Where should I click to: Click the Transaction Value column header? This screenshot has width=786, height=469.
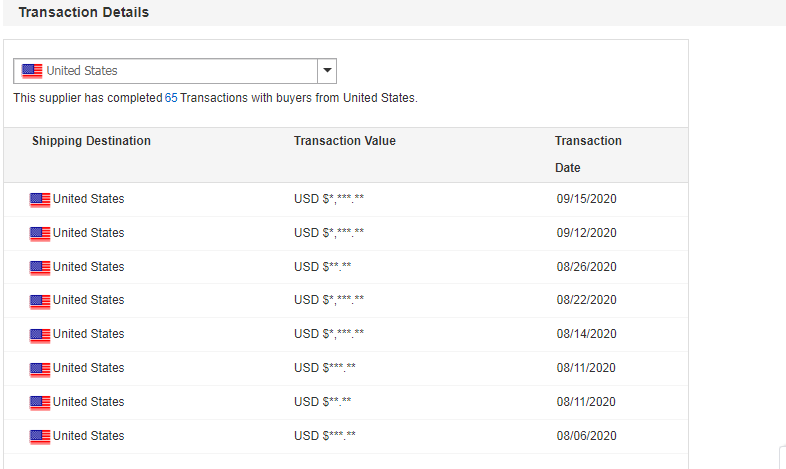345,141
